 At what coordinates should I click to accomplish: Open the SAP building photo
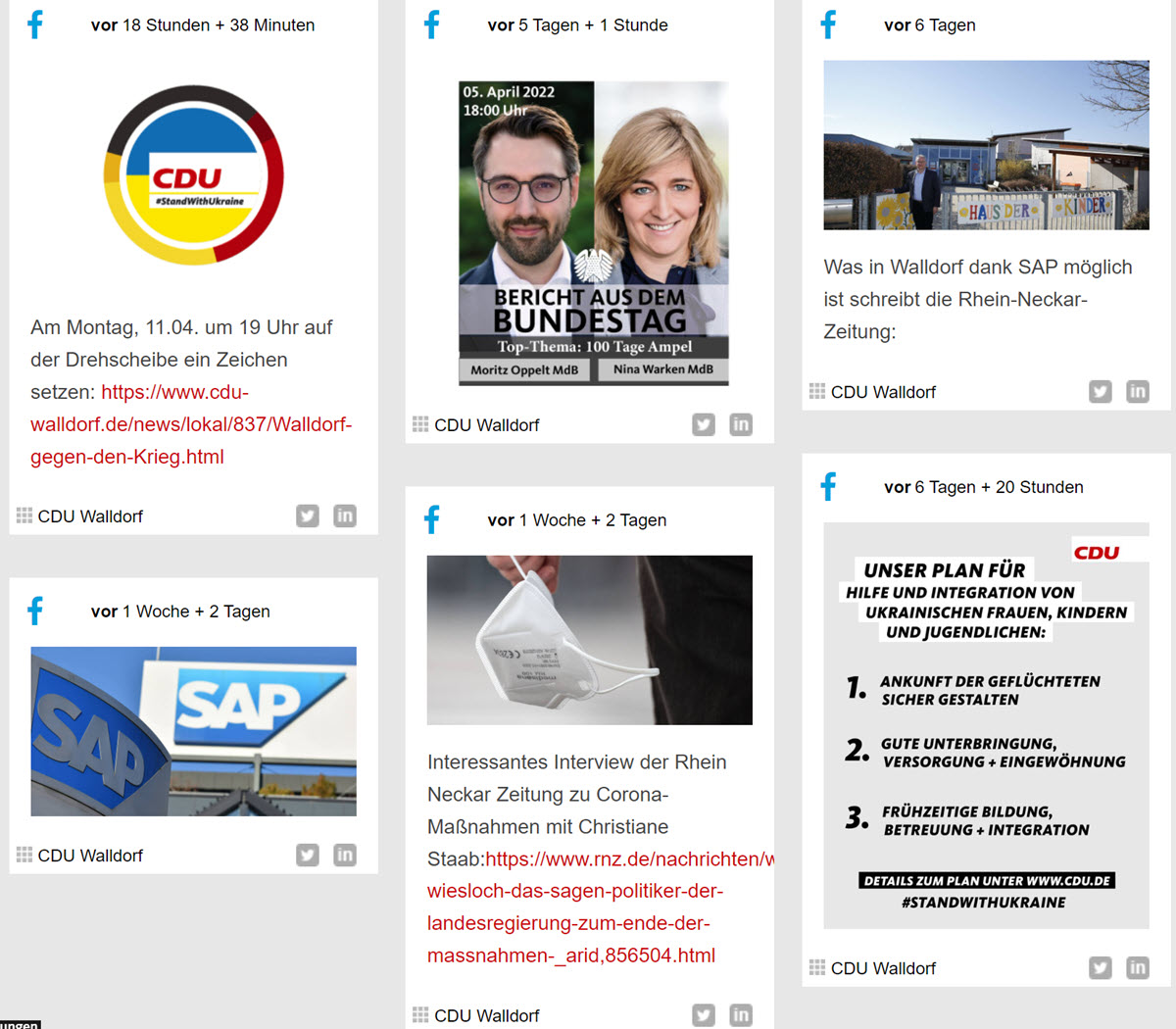194,731
